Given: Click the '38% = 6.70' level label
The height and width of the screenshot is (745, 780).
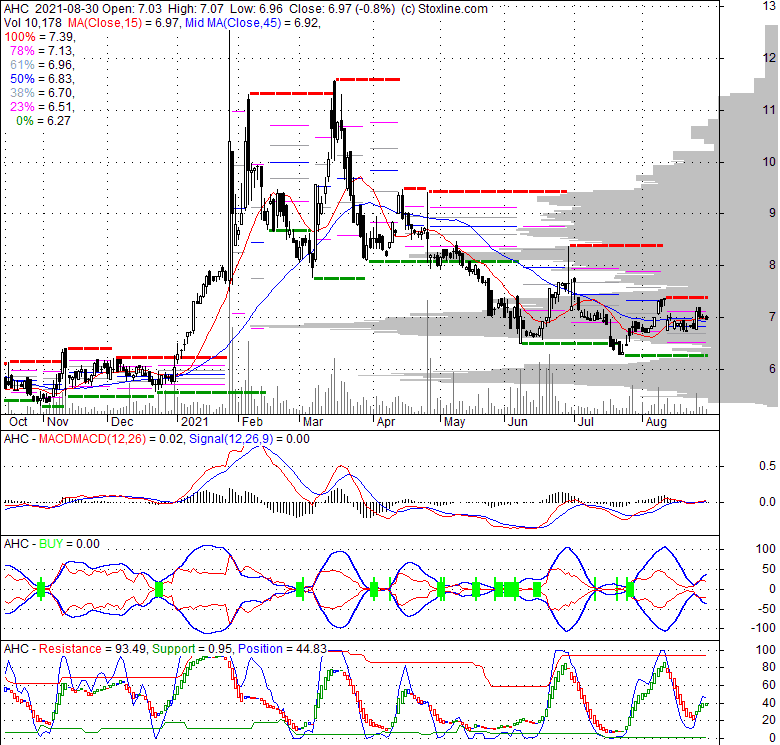Looking at the screenshot, I should tap(42, 93).
